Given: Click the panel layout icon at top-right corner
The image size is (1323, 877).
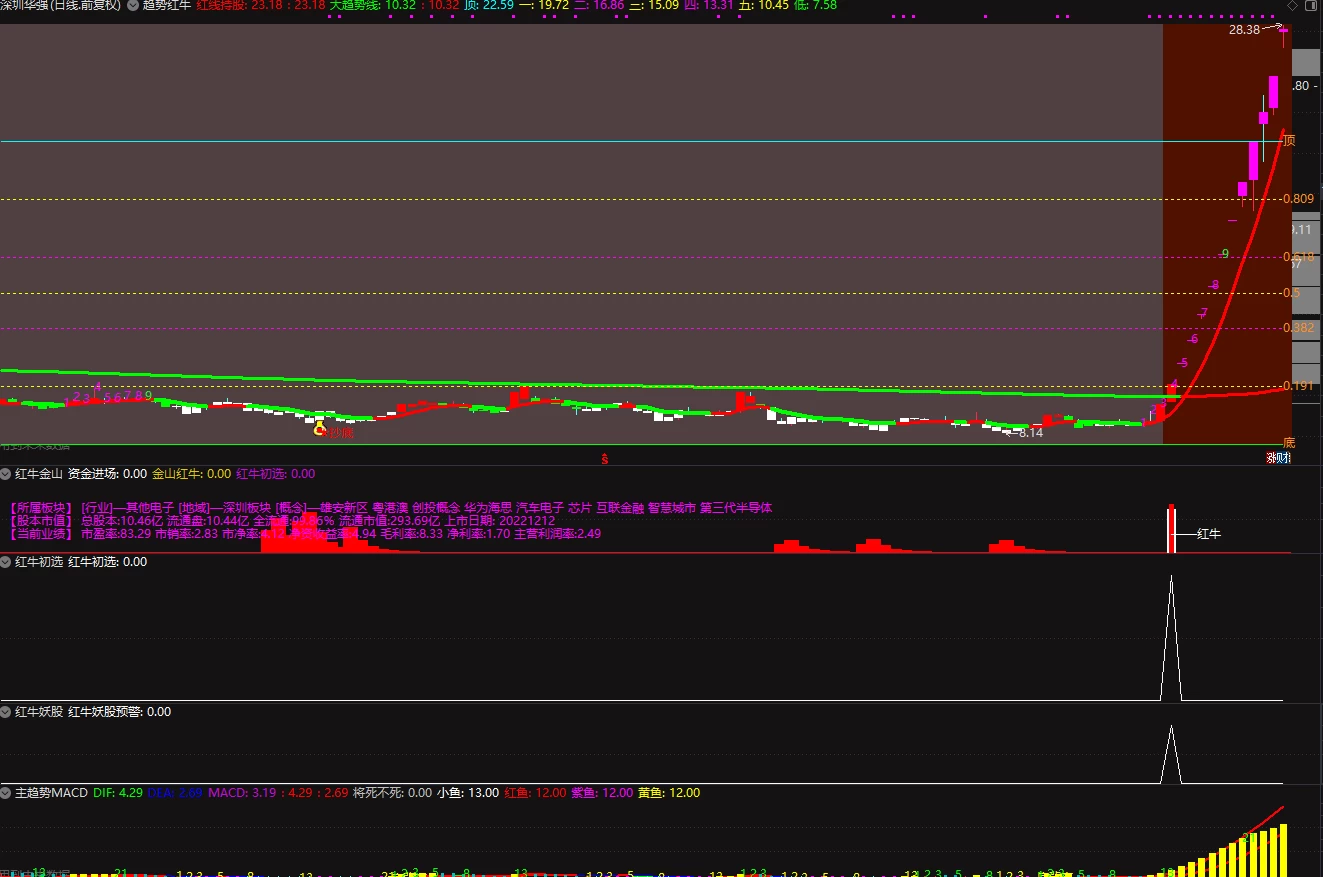Looking at the screenshot, I should [1313, 5].
